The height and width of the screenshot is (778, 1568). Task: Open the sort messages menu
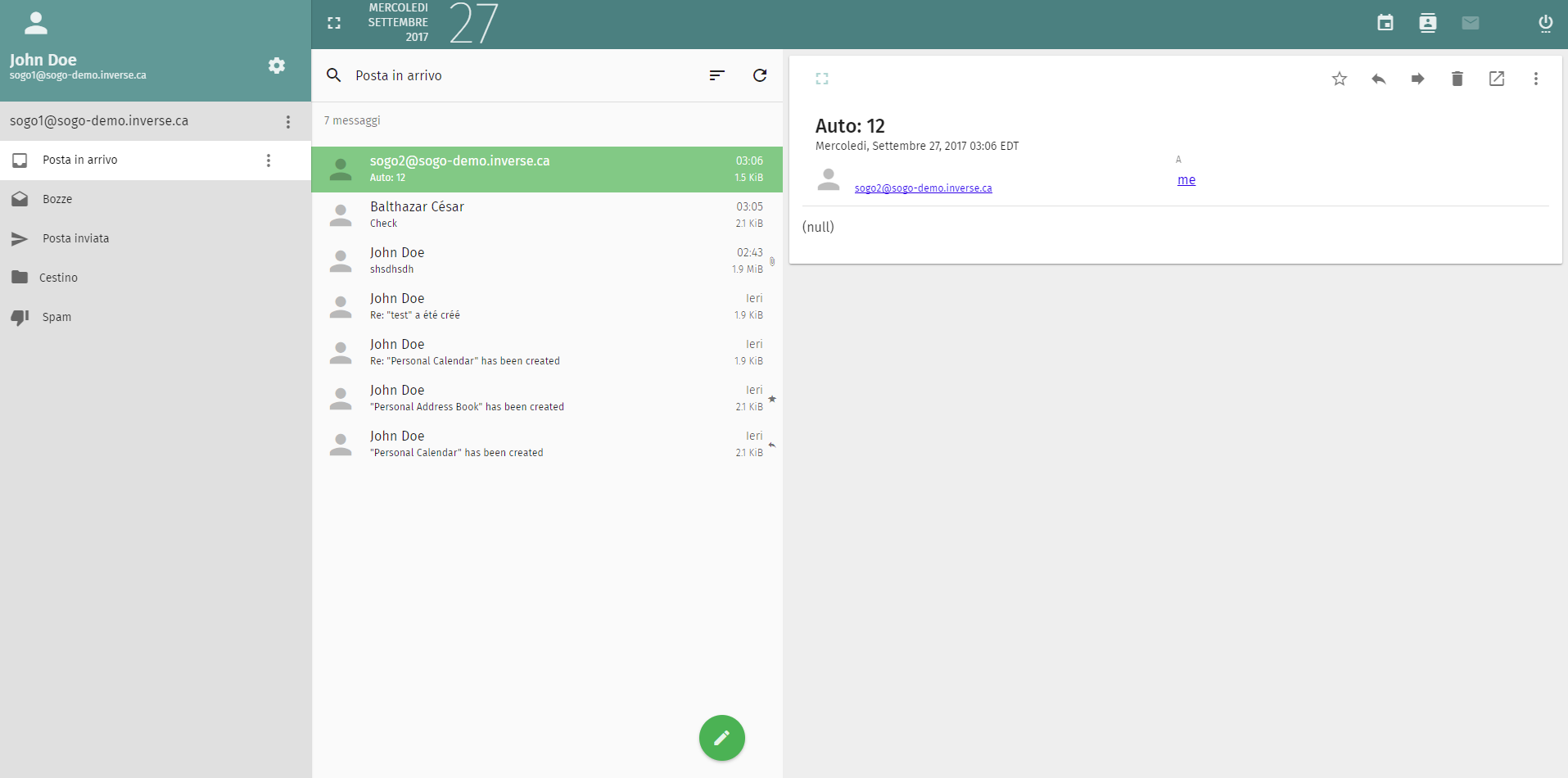pyautogui.click(x=717, y=75)
